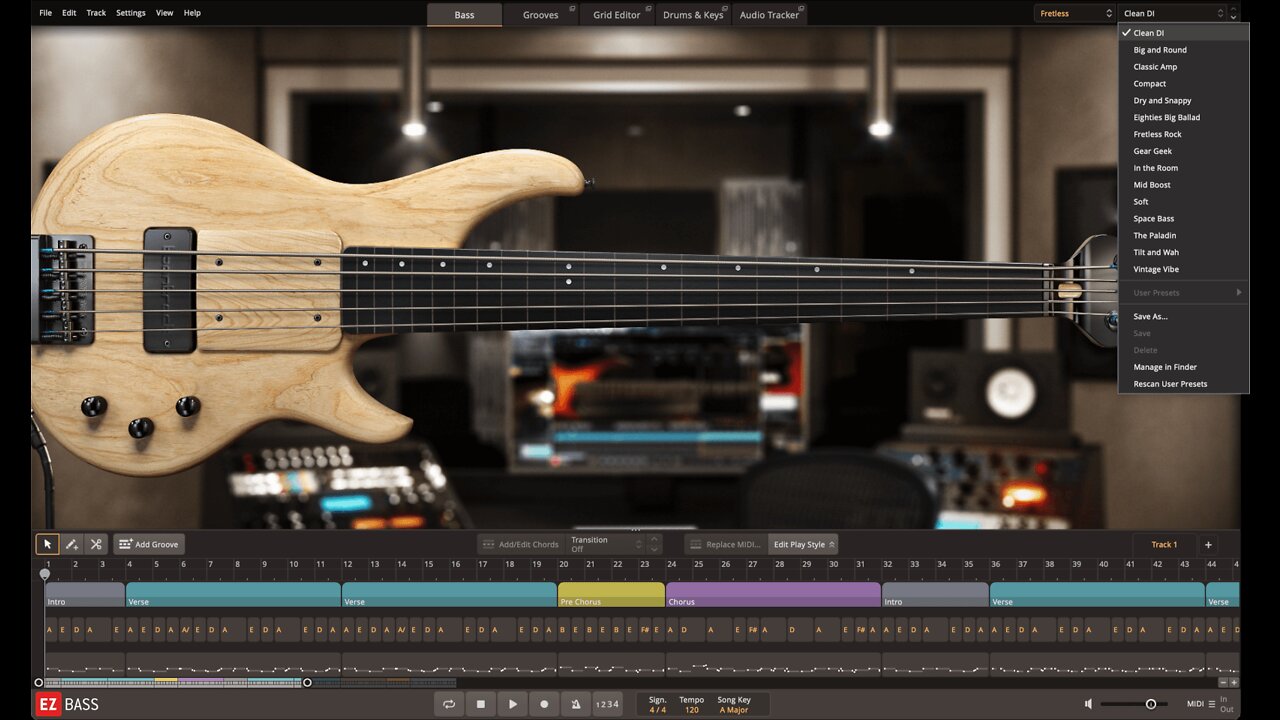This screenshot has width=1280, height=720.
Task: Switch to the Bass tab
Action: (464, 15)
